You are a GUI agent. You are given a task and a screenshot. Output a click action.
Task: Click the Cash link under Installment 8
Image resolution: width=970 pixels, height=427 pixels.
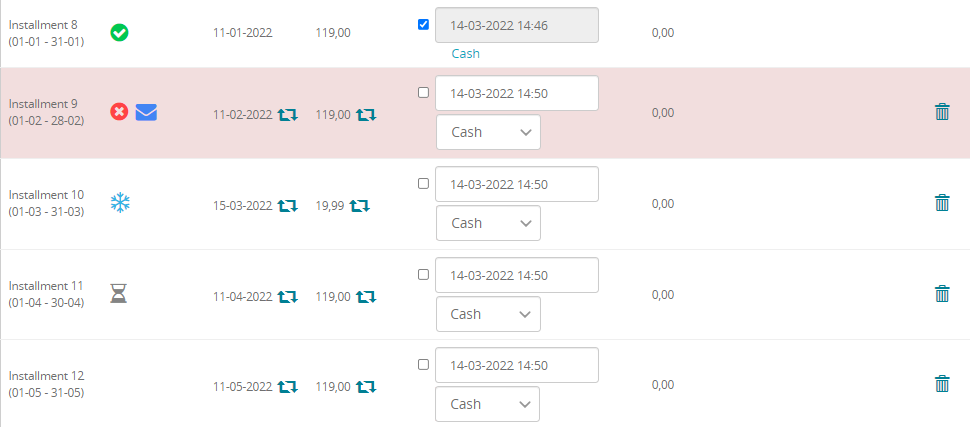465,54
